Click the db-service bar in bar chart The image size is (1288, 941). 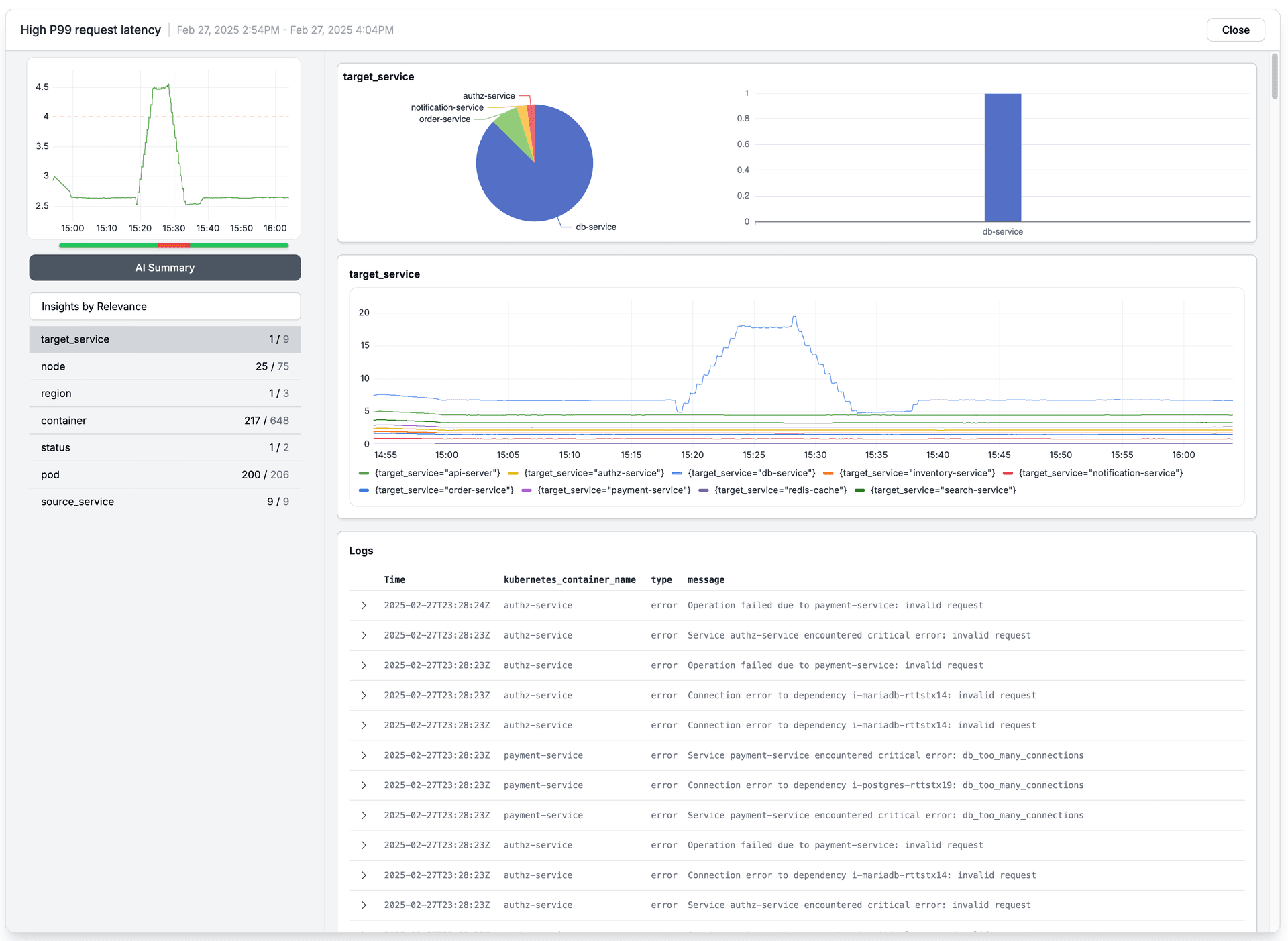tap(1002, 158)
